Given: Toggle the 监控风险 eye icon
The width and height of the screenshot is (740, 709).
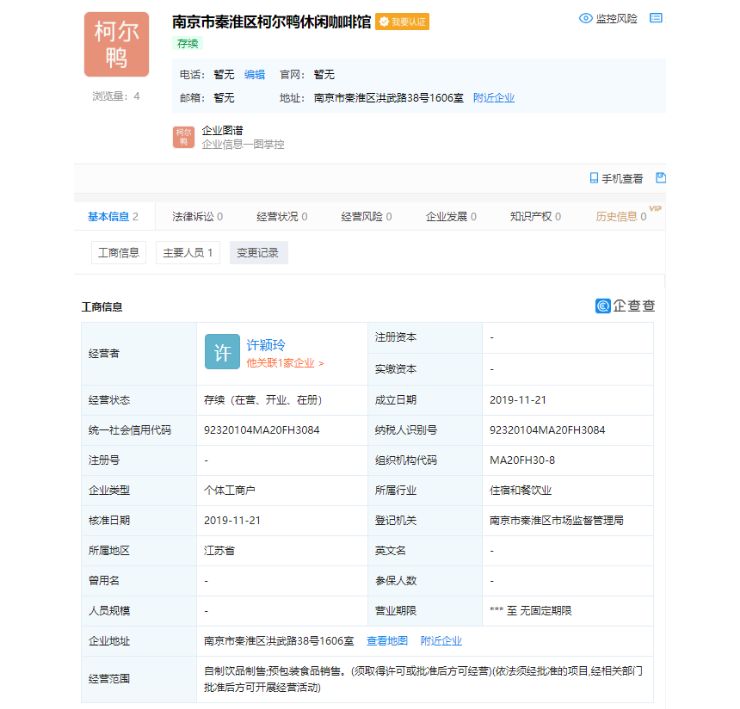Looking at the screenshot, I should click(586, 18).
